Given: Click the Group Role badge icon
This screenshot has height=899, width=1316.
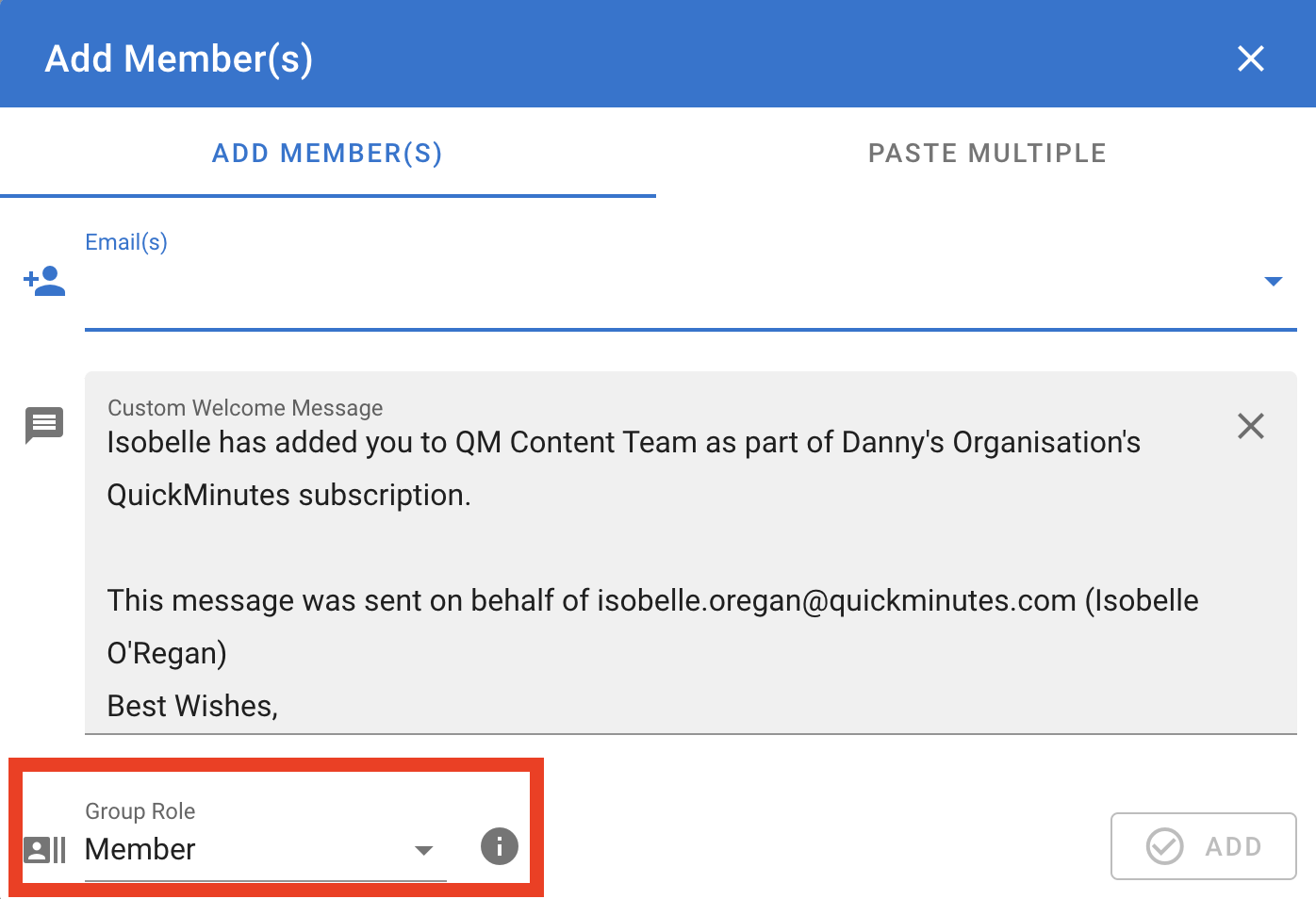Looking at the screenshot, I should pos(44,850).
